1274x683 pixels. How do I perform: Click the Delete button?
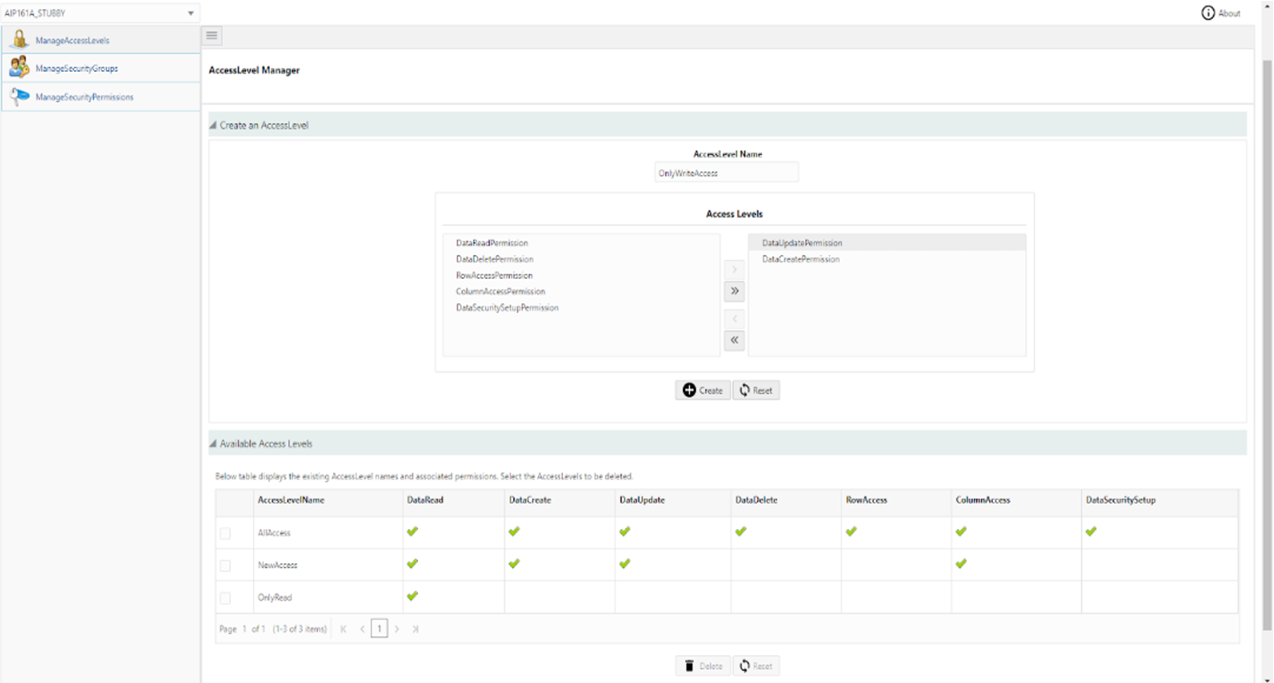click(x=703, y=666)
